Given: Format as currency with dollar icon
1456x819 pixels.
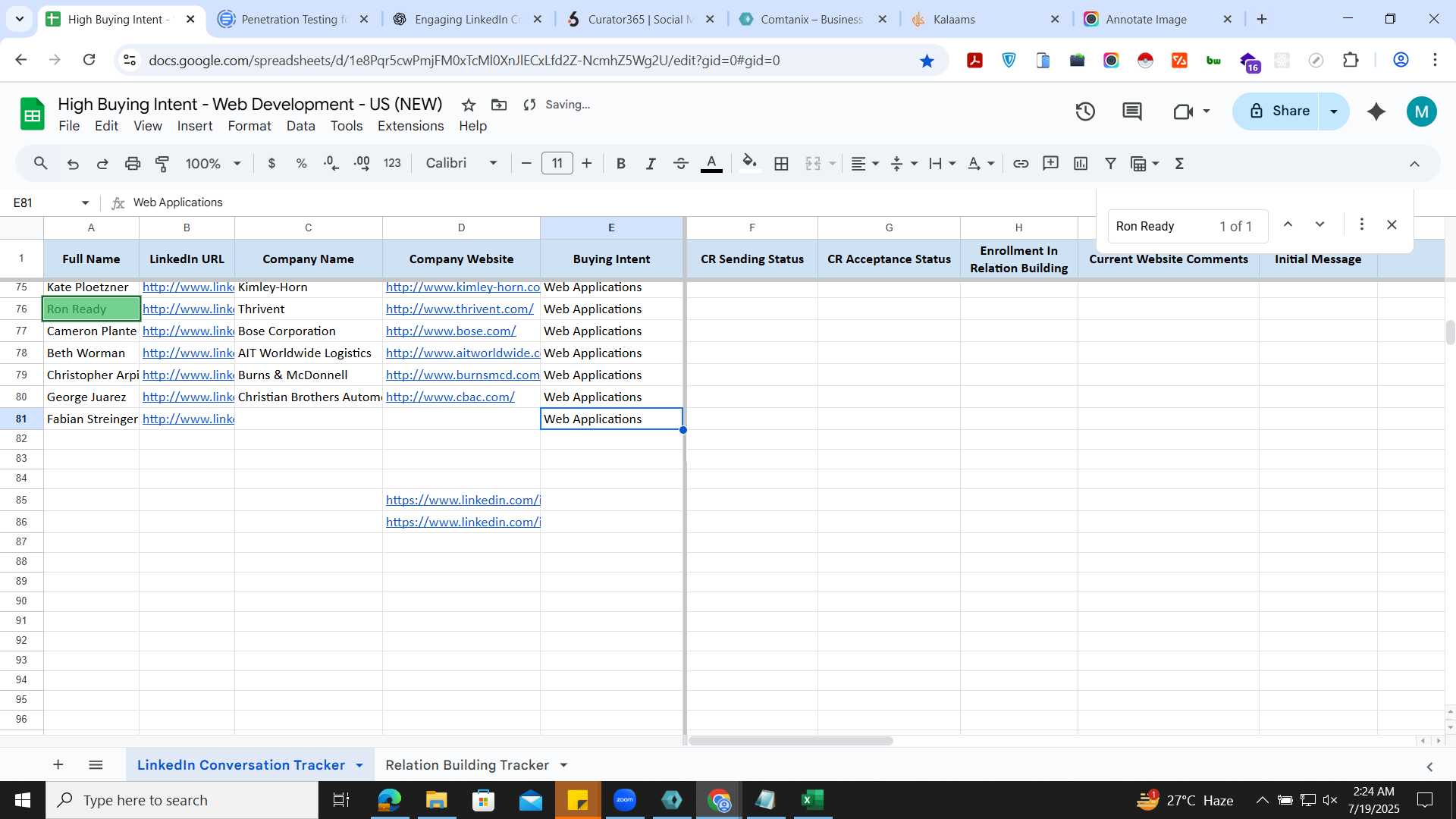Looking at the screenshot, I should click(x=271, y=164).
